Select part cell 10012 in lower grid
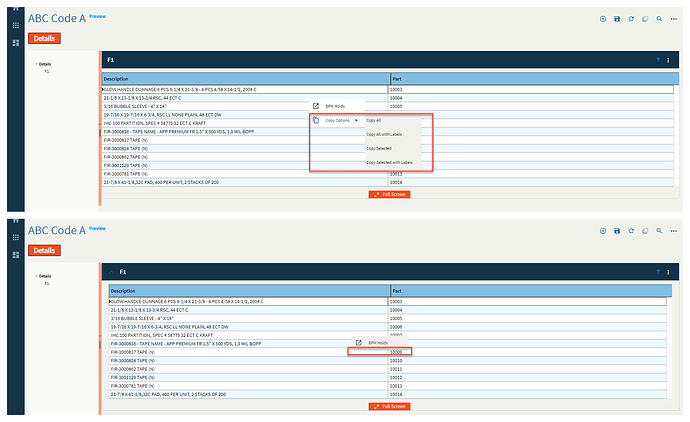Viewport: 690px width, 422px height. 527,378
